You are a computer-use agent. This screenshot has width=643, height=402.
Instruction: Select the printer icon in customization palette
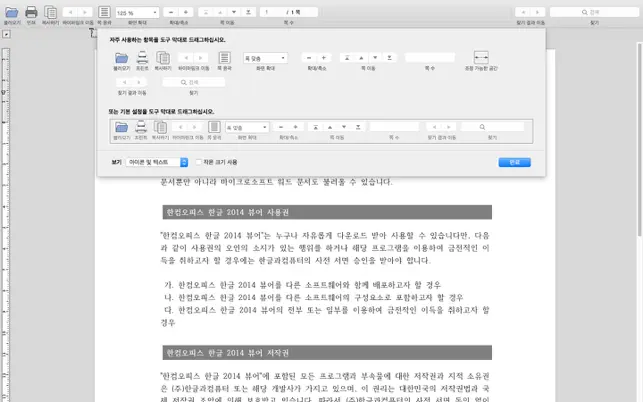142,59
